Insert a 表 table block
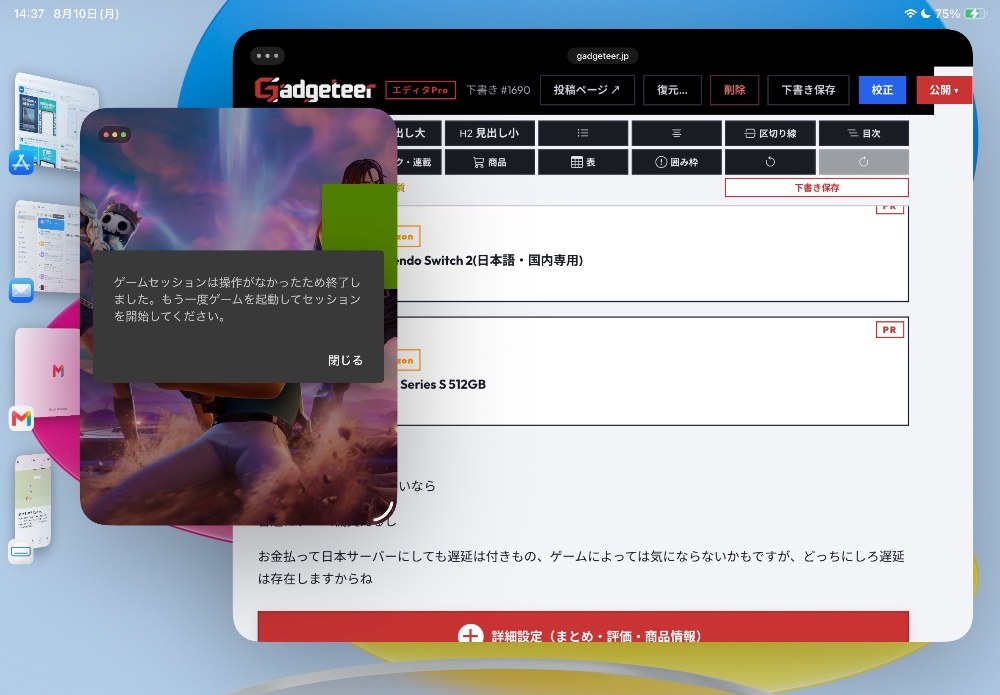Viewport: 1000px width, 695px height. pos(583,162)
